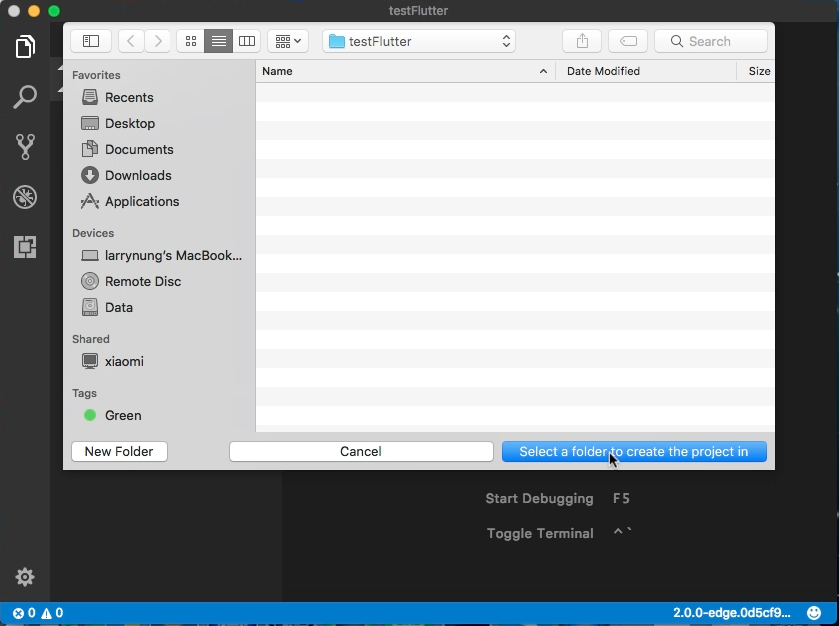The height and width of the screenshot is (626, 839).
Task: Go forward in file dialog navigation
Action: click(x=157, y=41)
